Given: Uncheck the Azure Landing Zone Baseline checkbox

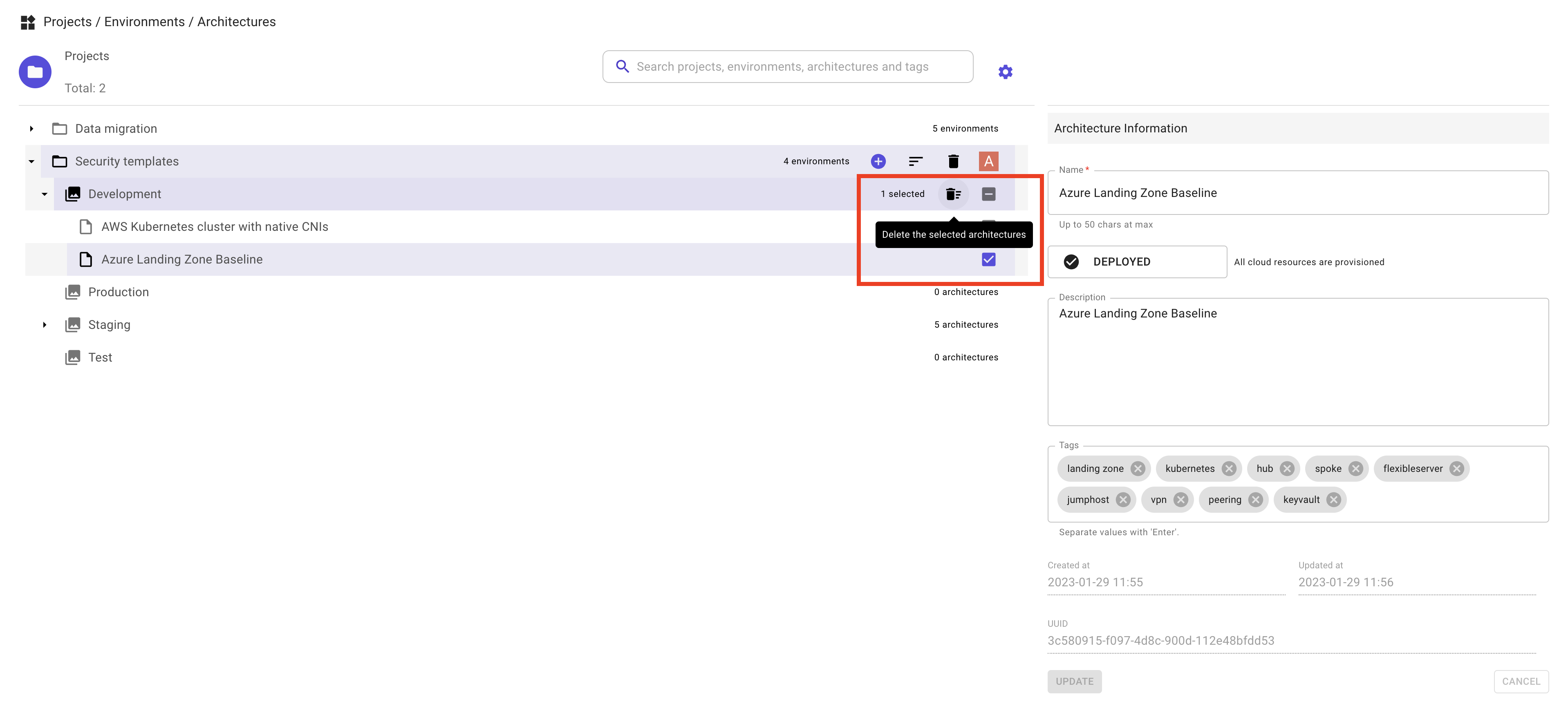Looking at the screenshot, I should tap(988, 260).
